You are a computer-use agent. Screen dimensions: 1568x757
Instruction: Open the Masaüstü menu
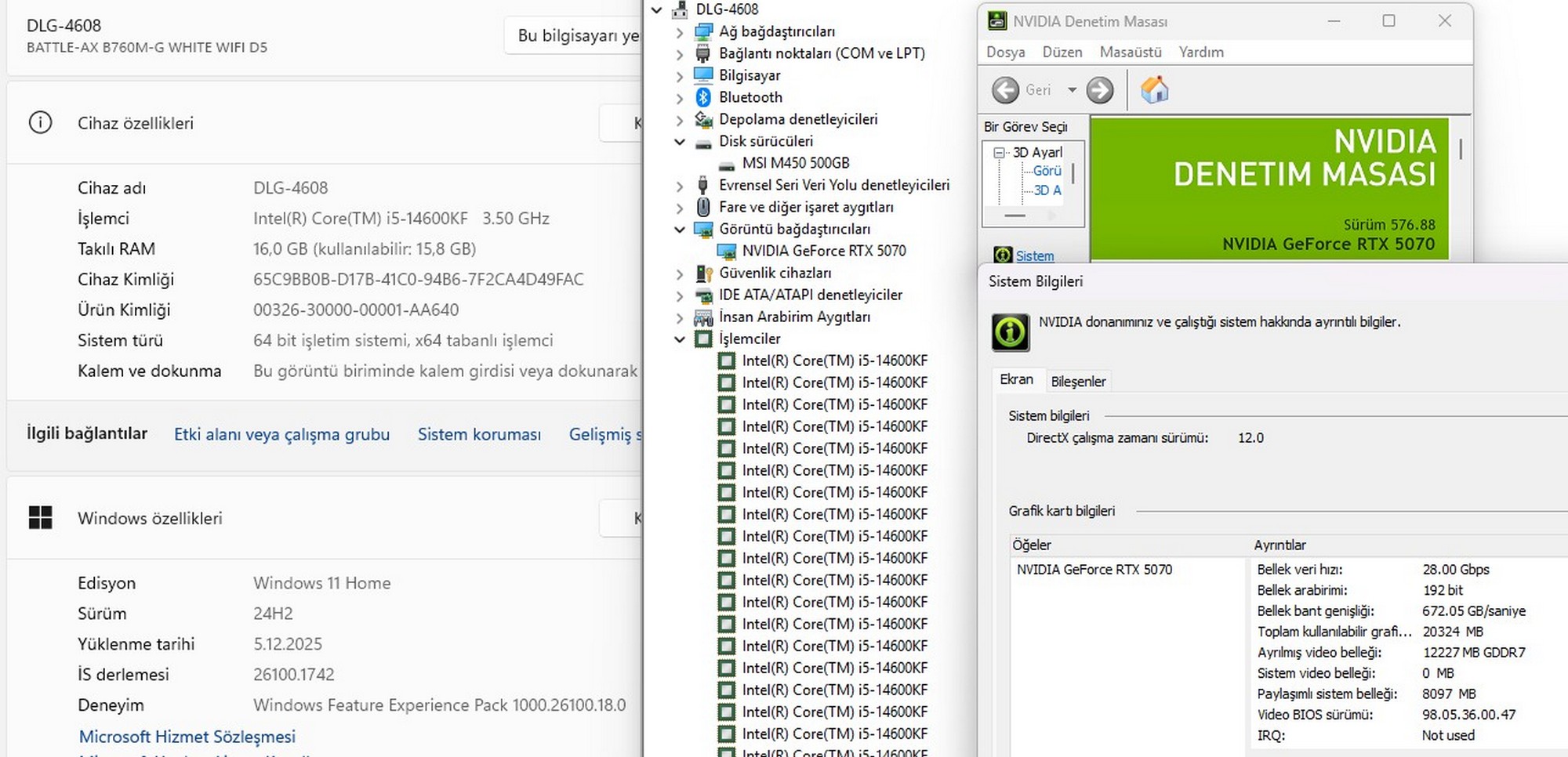pos(1130,53)
